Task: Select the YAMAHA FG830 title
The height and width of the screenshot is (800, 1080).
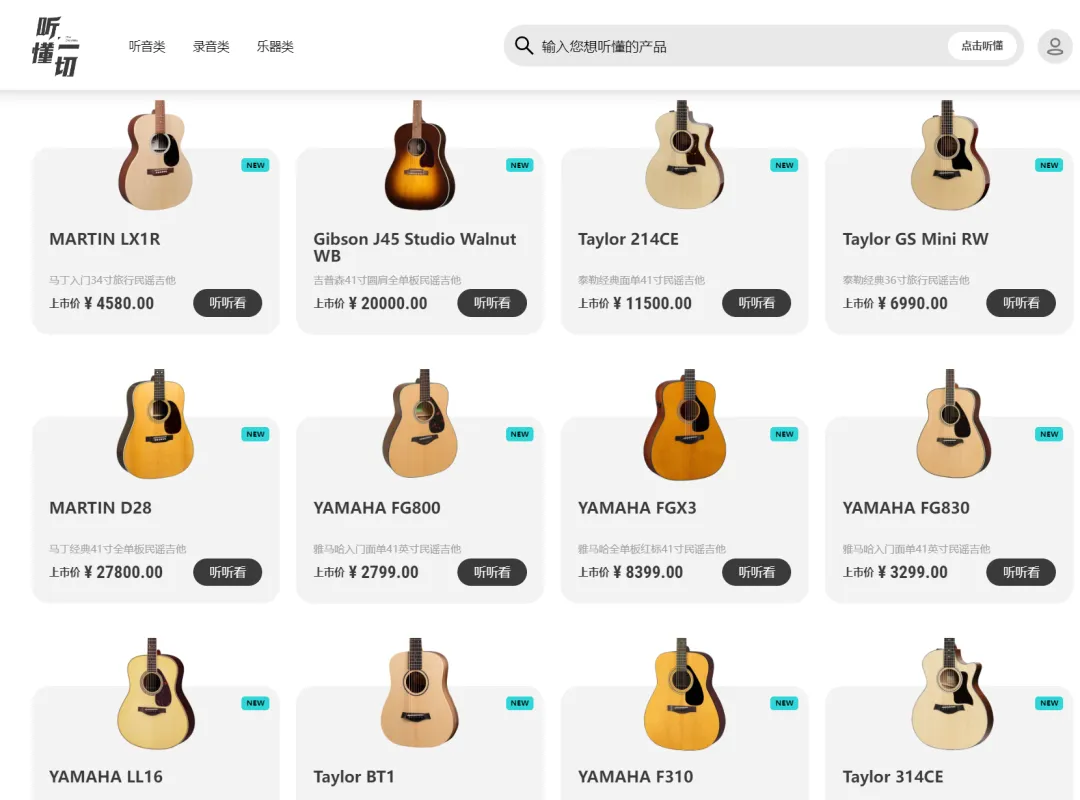Action: (x=906, y=508)
